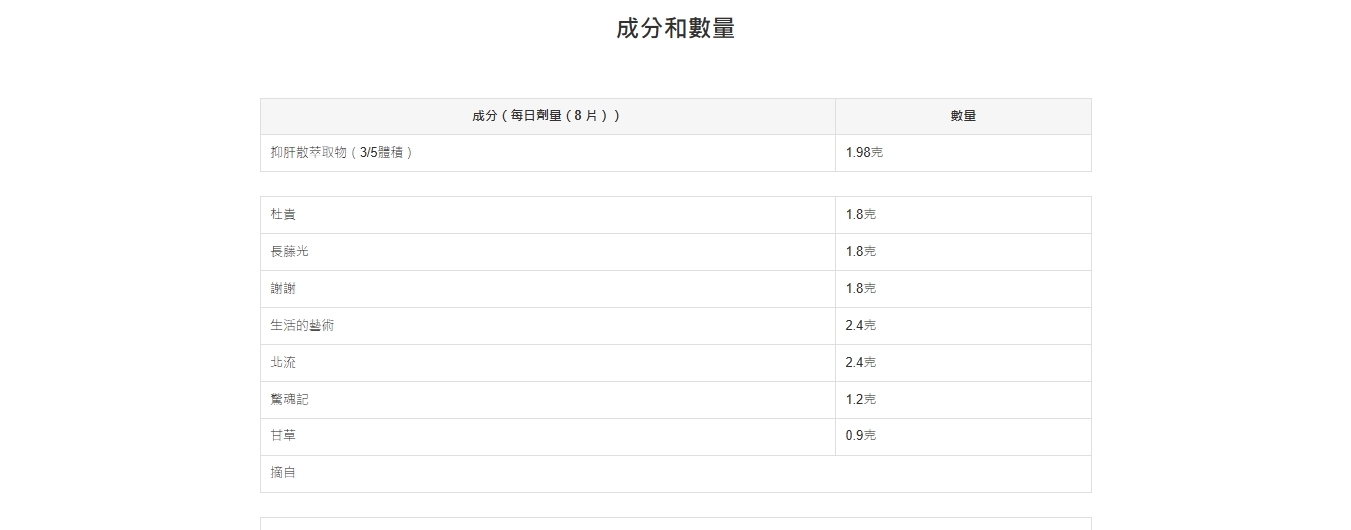This screenshot has height=530, width=1351.
Task: Select the 成分（每日劑量（8 片）） column header
Action: (x=547, y=116)
